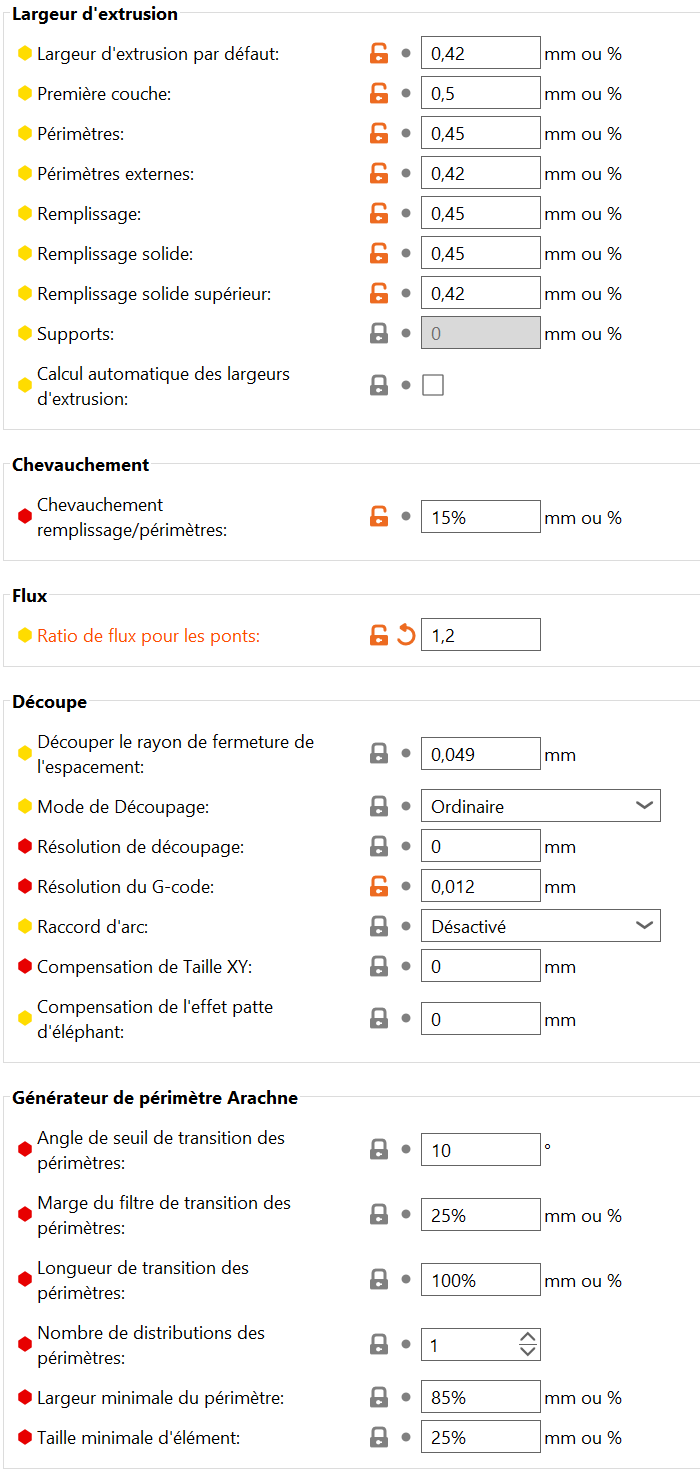Image resolution: width=700 pixels, height=1473 pixels.
Task: Click the Angle de seuil de transition field
Action: 481,1150
